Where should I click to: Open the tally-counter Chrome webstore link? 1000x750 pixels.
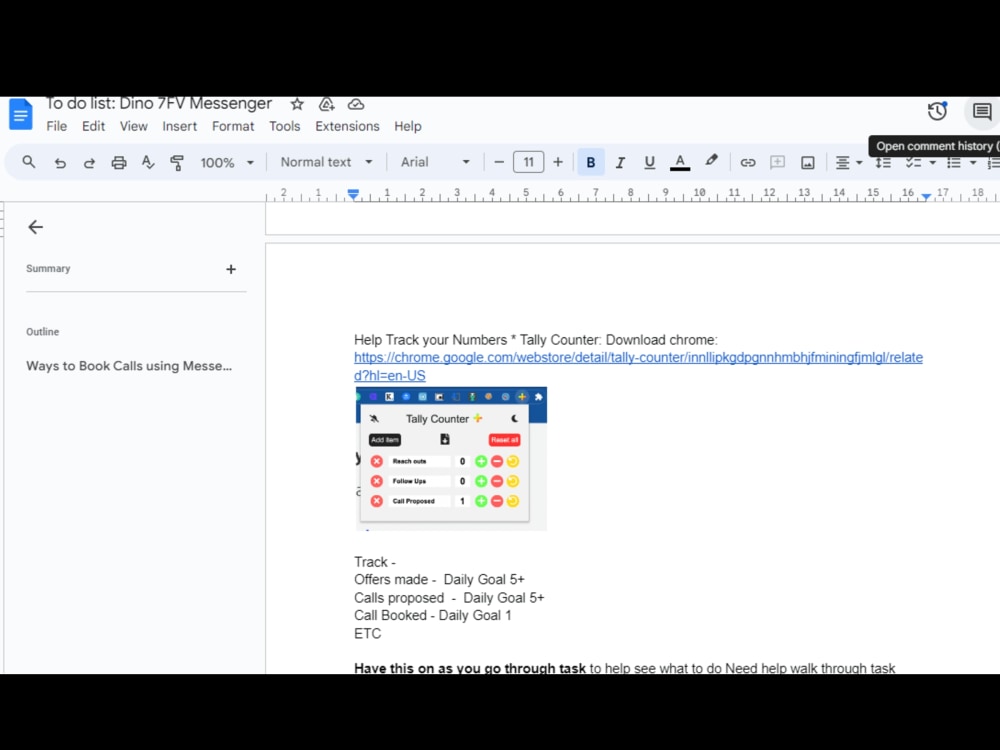[638, 366]
